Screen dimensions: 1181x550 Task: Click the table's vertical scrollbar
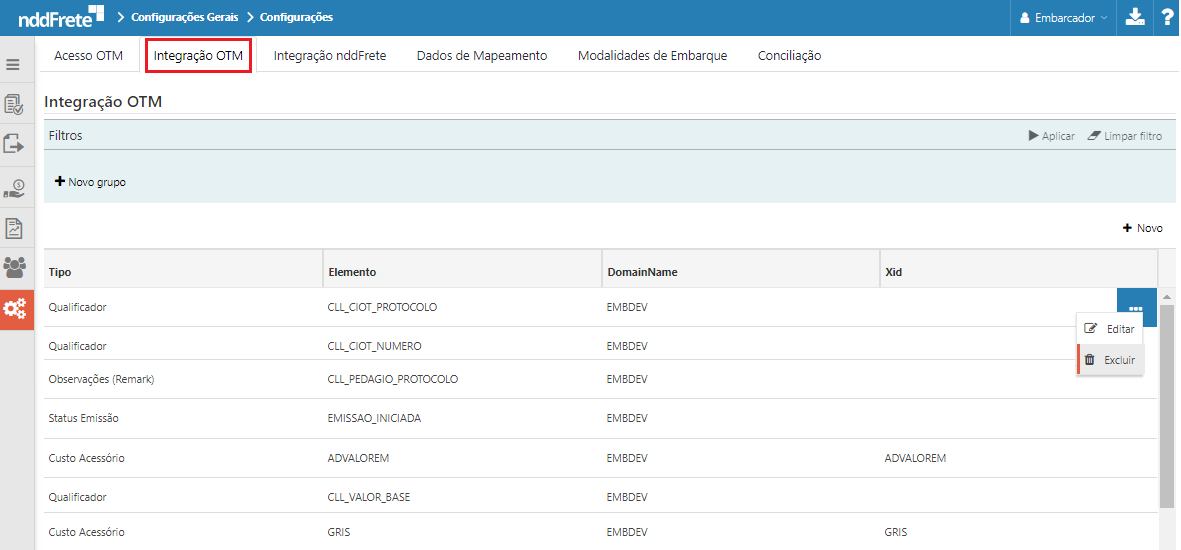click(1167, 407)
